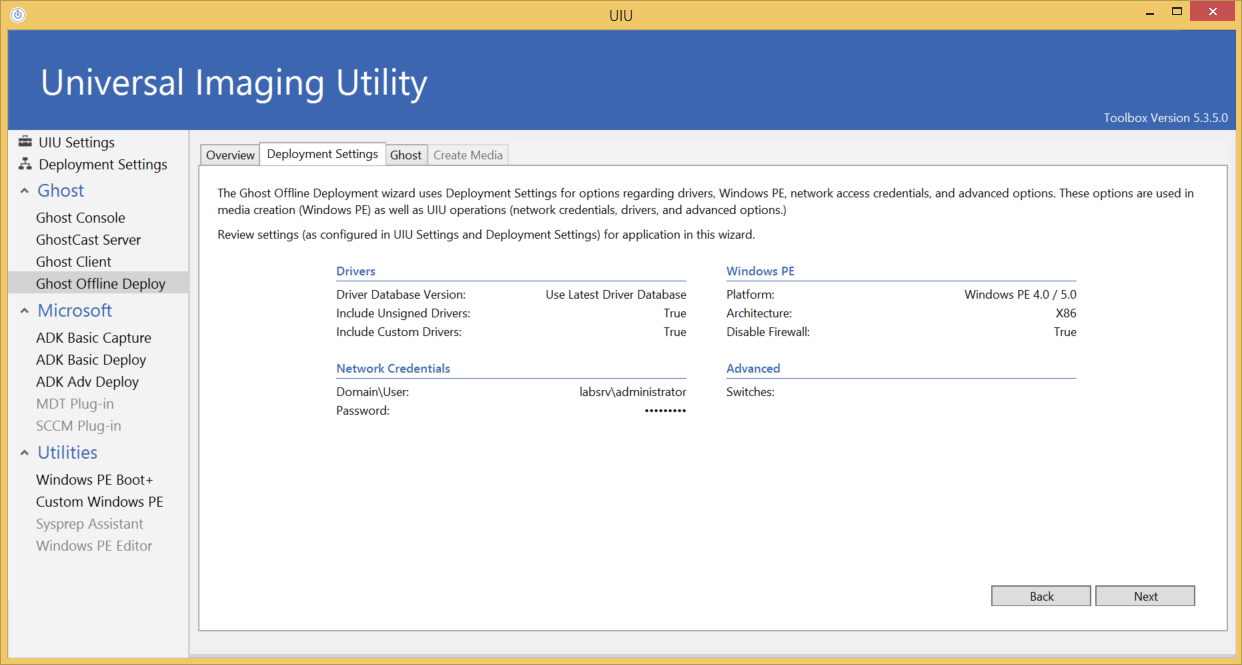Collapse the Utilities section chevron
The image size is (1242, 665).
tap(25, 453)
